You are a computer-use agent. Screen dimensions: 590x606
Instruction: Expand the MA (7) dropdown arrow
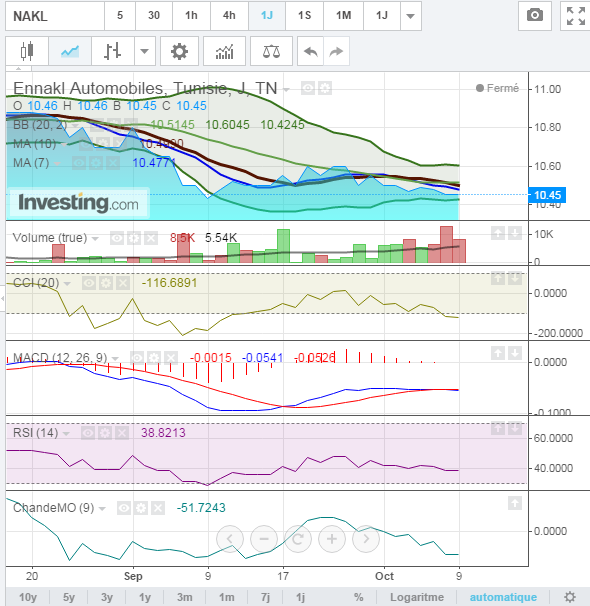(57, 164)
